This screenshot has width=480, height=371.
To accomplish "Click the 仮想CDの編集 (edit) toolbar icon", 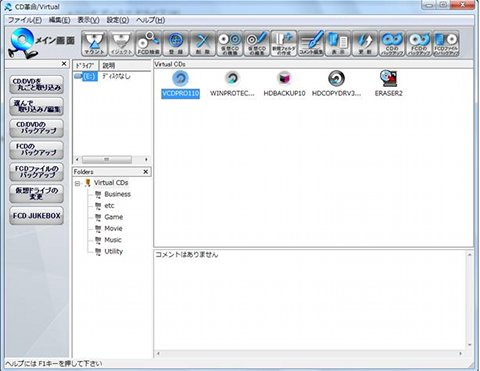I will click(x=257, y=43).
